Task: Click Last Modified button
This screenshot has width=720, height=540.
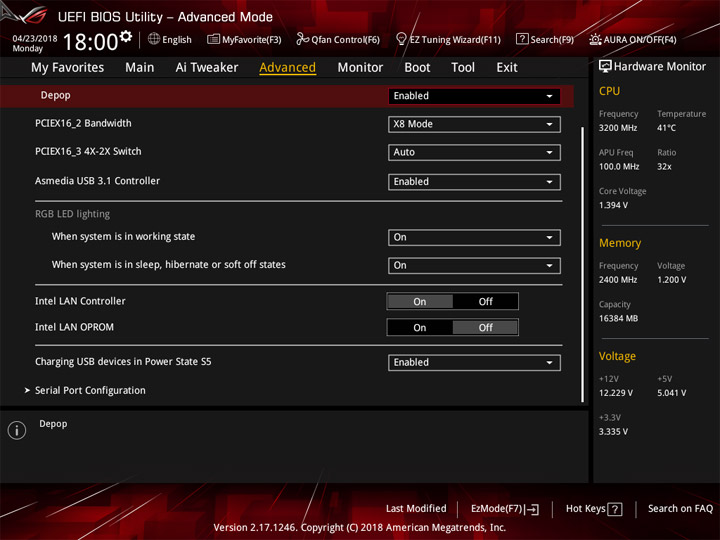Action: (416, 509)
